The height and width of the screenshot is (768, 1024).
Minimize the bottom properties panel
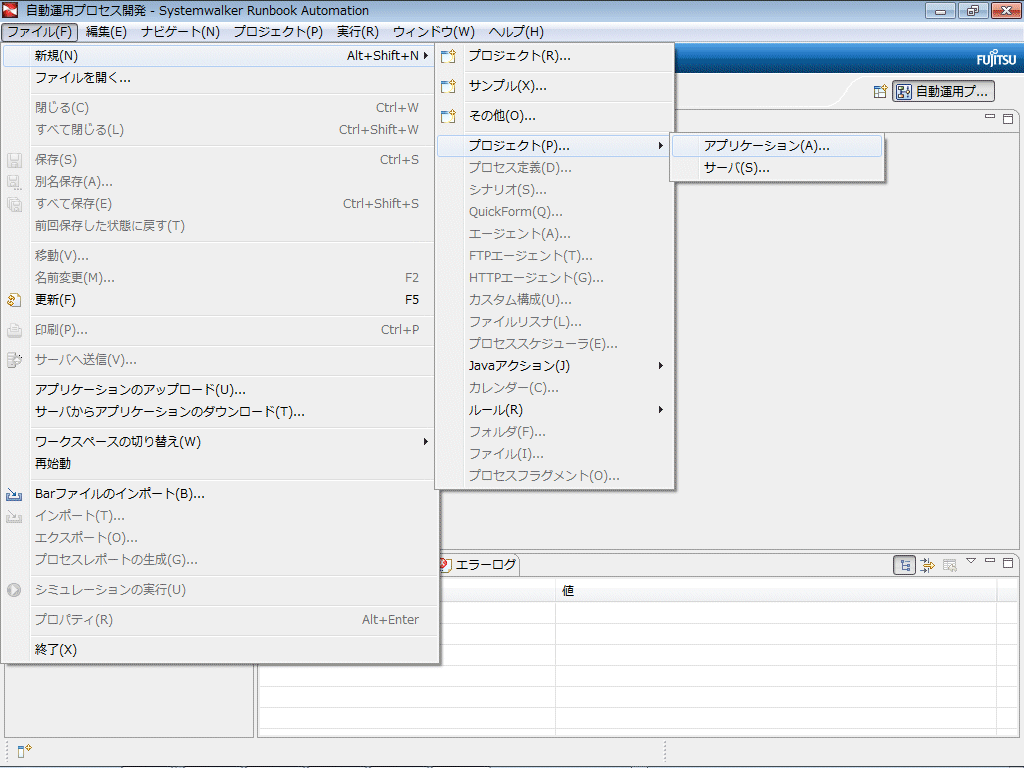pyautogui.click(x=990, y=561)
